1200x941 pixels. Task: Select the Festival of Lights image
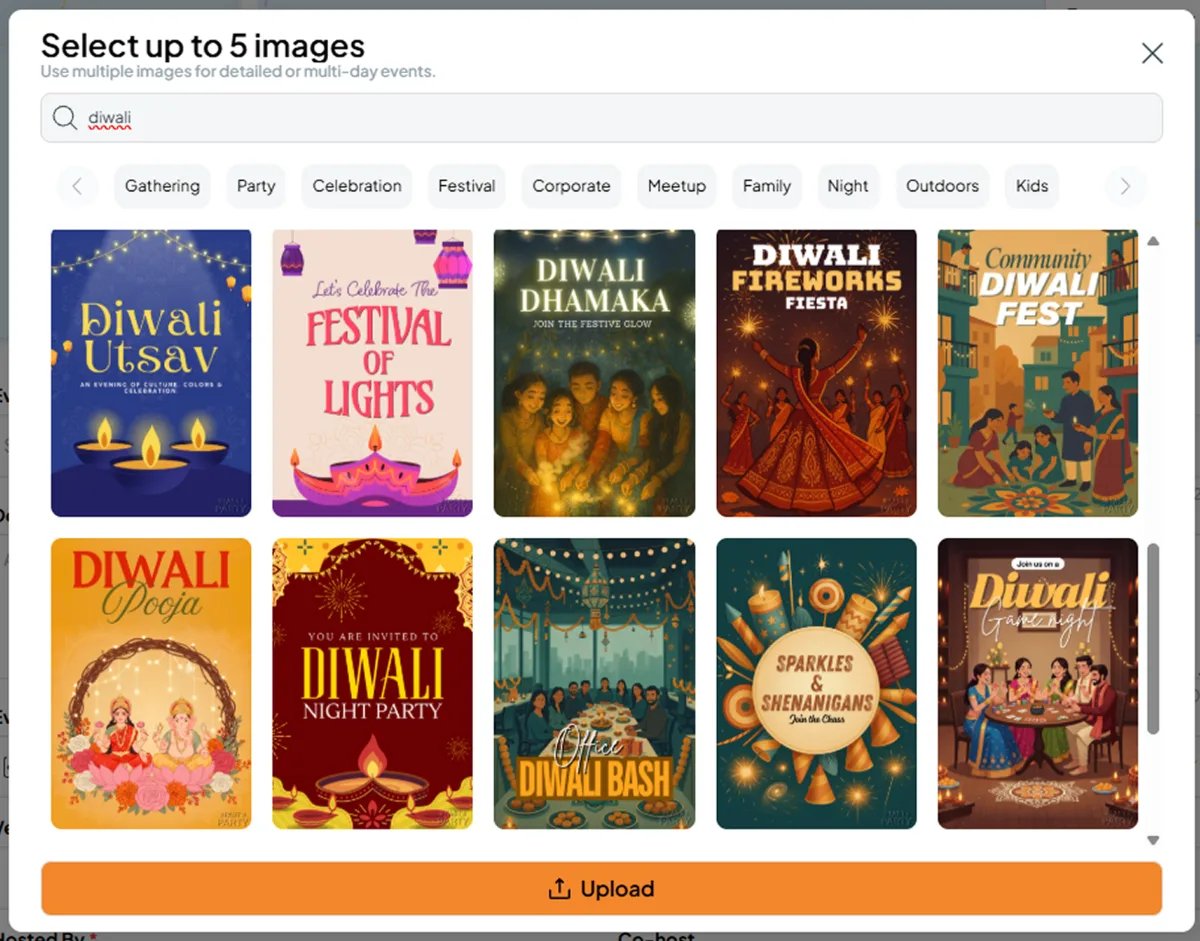(x=372, y=373)
